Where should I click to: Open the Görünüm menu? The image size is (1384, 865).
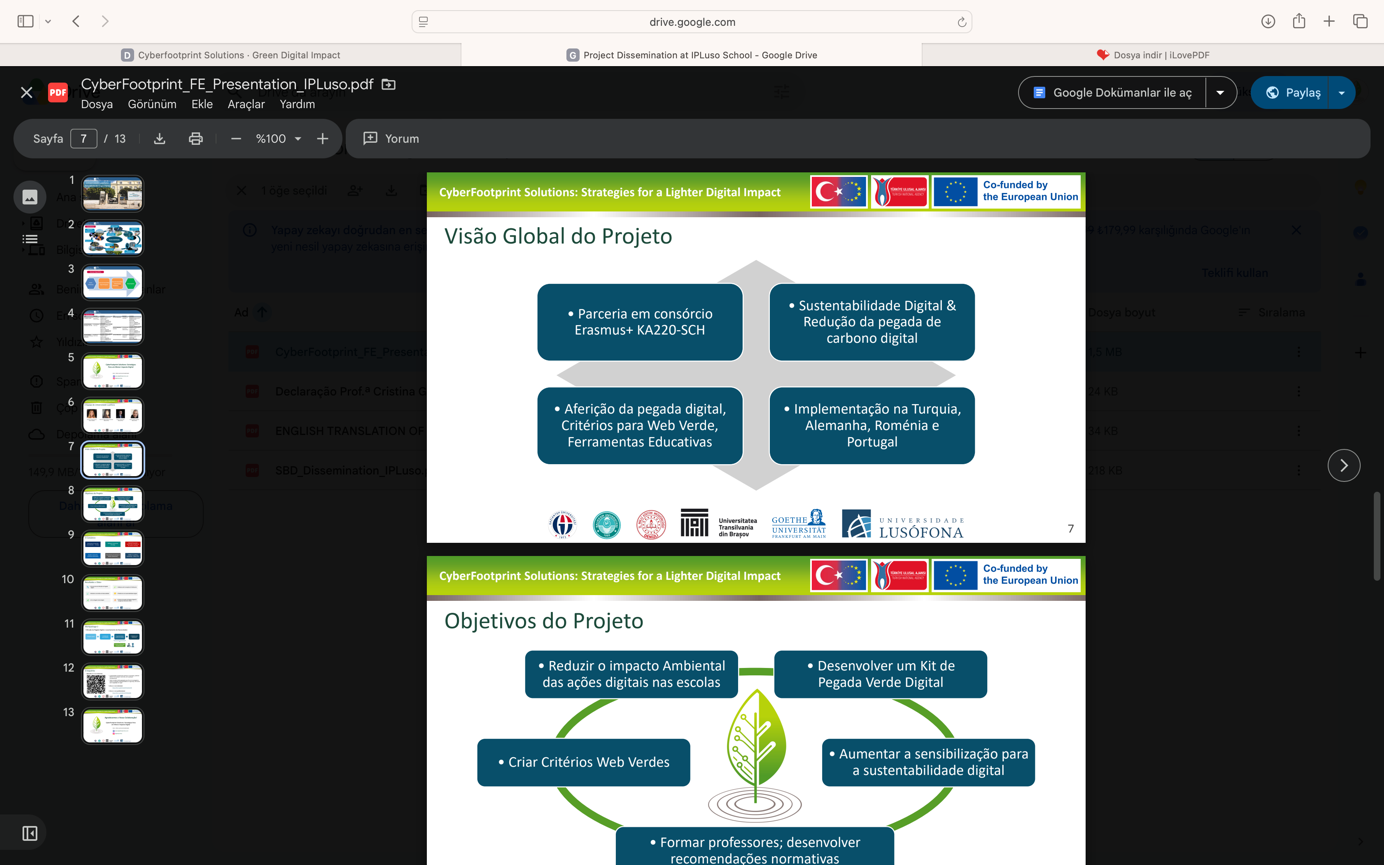click(x=152, y=104)
